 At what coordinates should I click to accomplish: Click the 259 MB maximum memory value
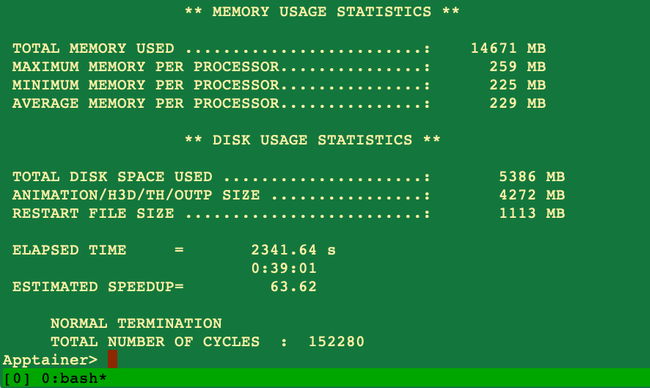518,67
